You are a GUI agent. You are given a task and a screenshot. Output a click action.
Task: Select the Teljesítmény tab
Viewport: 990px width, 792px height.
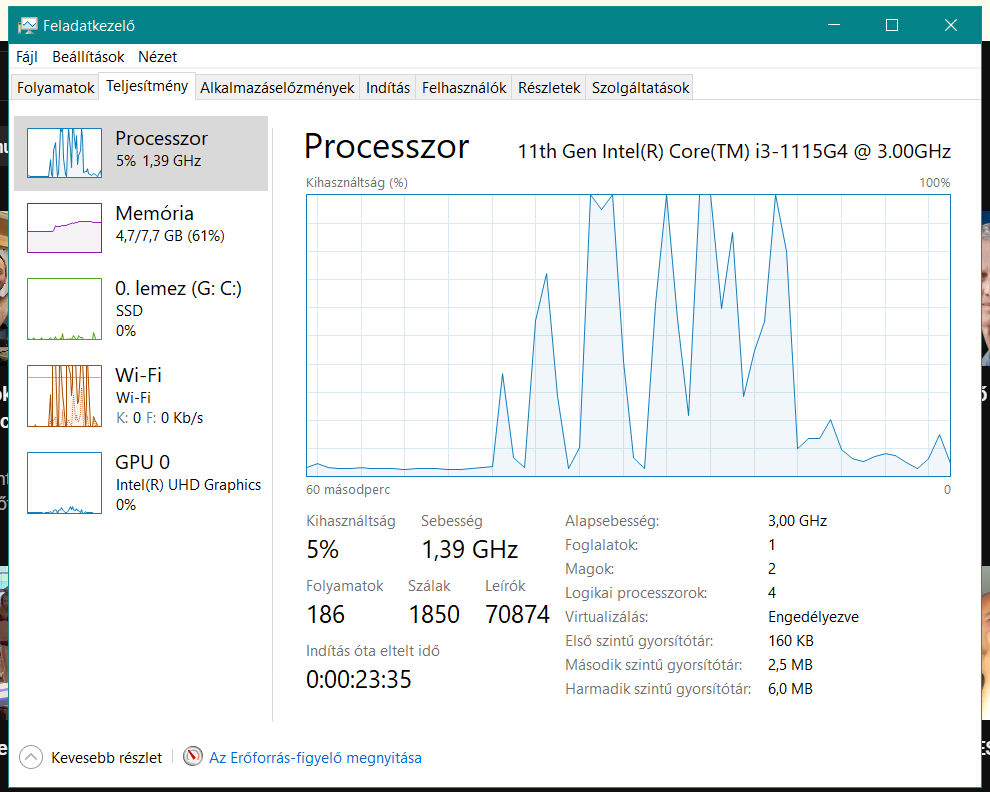(x=147, y=86)
